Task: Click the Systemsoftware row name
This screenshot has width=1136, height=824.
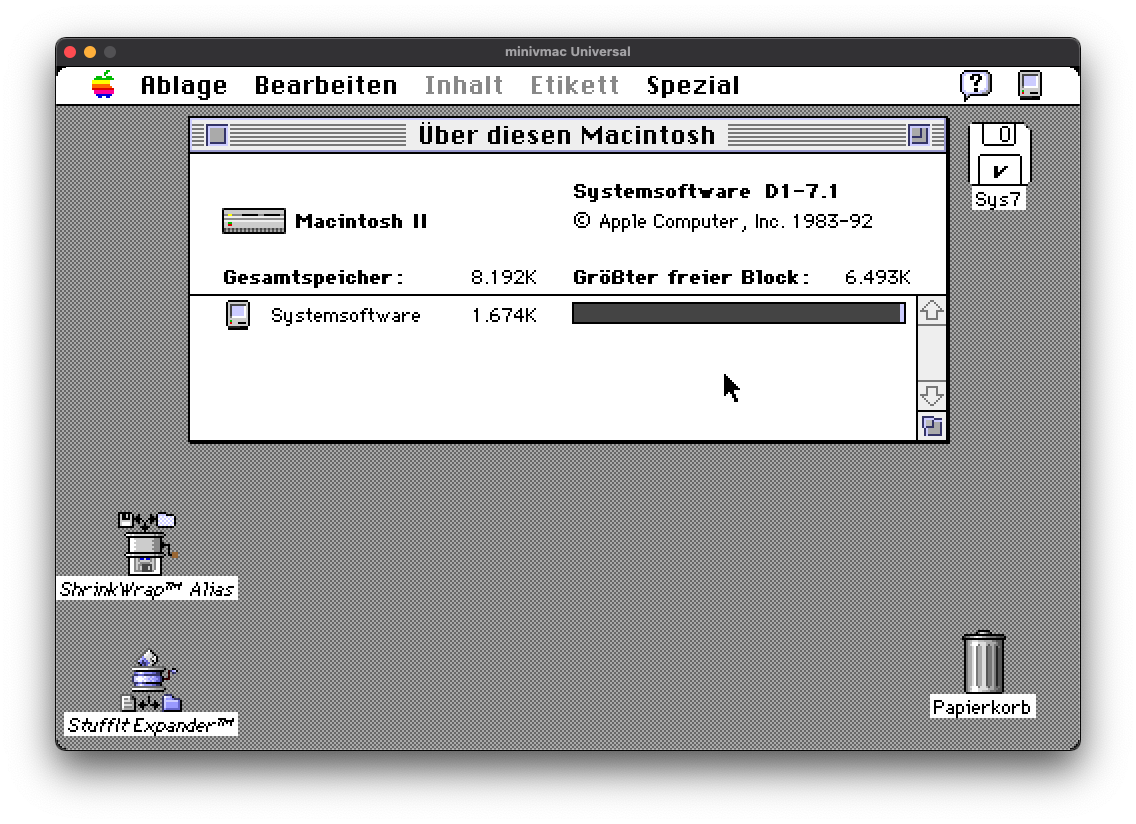Action: (346, 315)
